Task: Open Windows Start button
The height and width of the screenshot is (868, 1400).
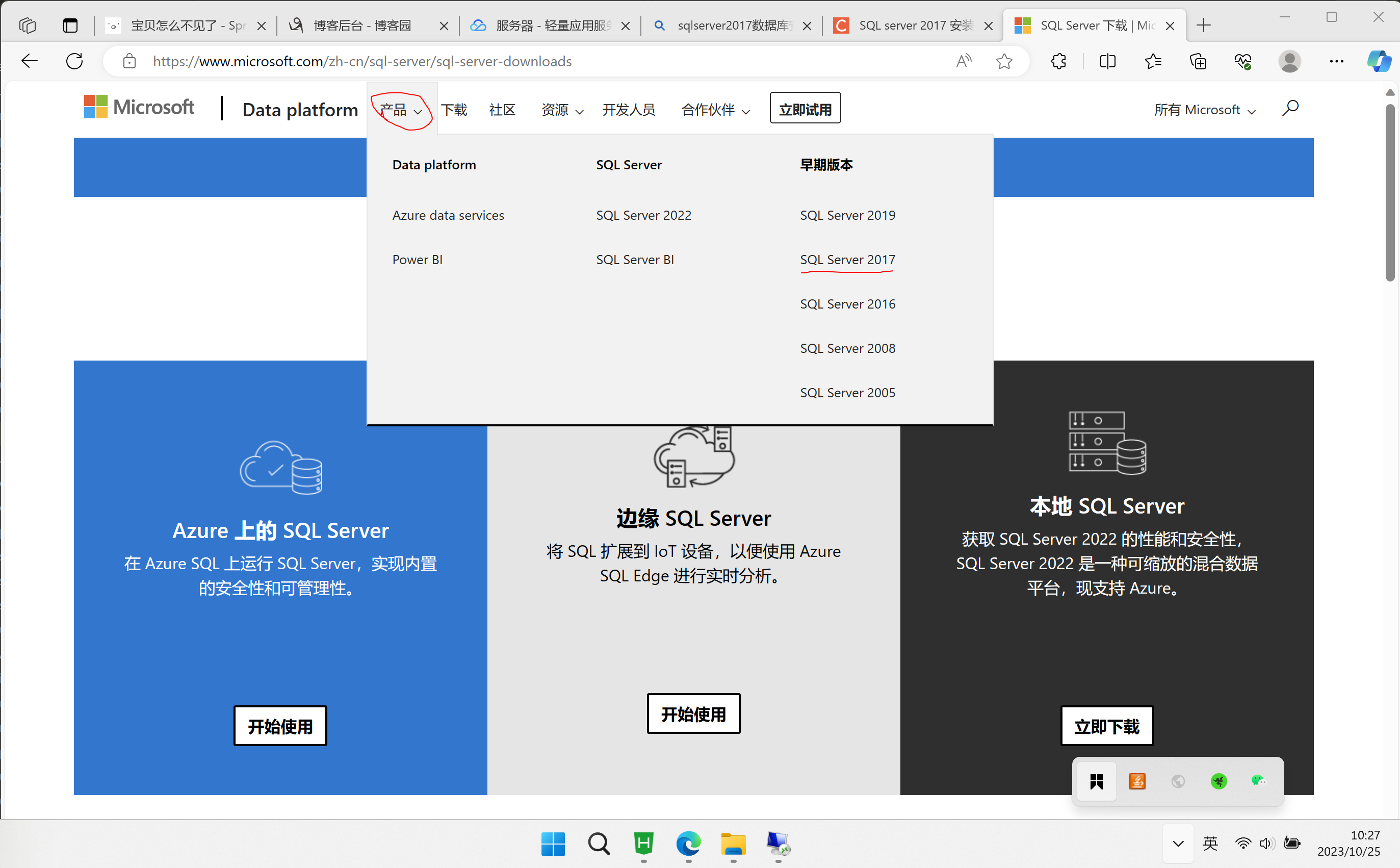Action: coord(553,844)
